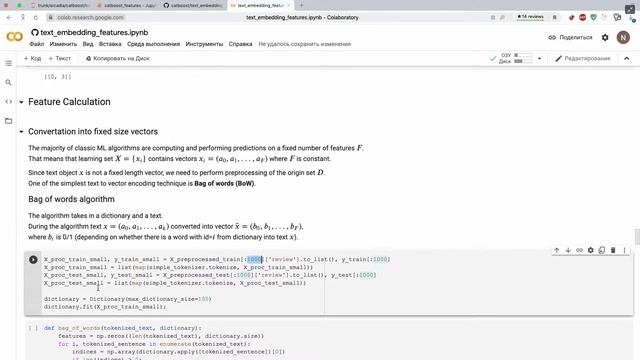Click the Поделиться share button

[570, 38]
